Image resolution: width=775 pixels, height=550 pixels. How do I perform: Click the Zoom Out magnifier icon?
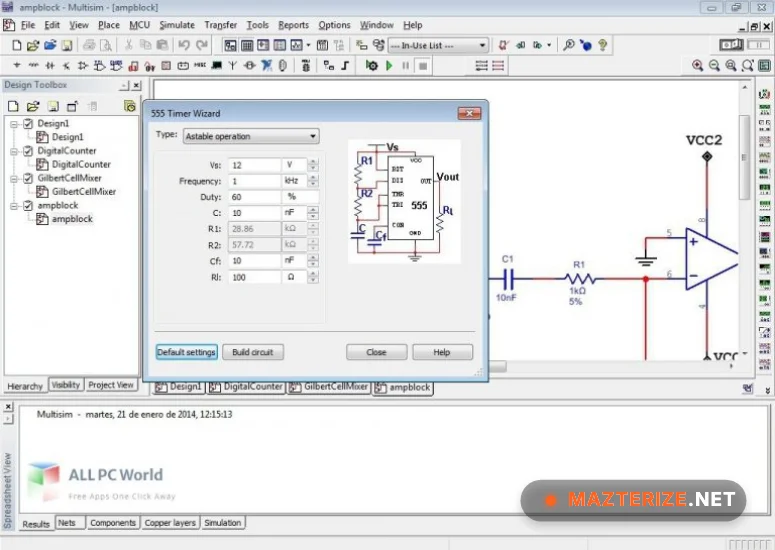[714, 66]
